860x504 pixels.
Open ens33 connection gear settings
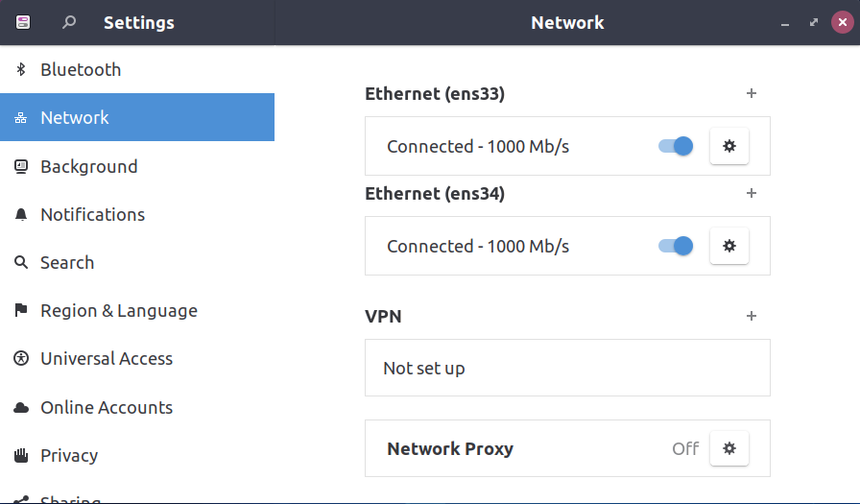(729, 146)
